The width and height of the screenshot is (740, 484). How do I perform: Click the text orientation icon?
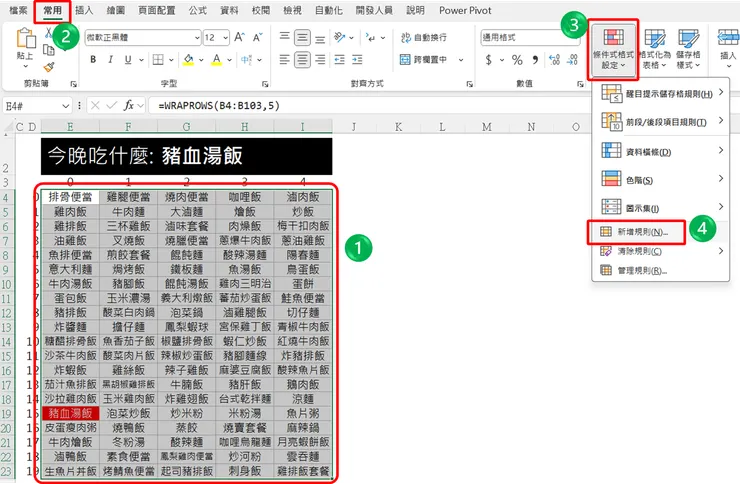(x=340, y=37)
